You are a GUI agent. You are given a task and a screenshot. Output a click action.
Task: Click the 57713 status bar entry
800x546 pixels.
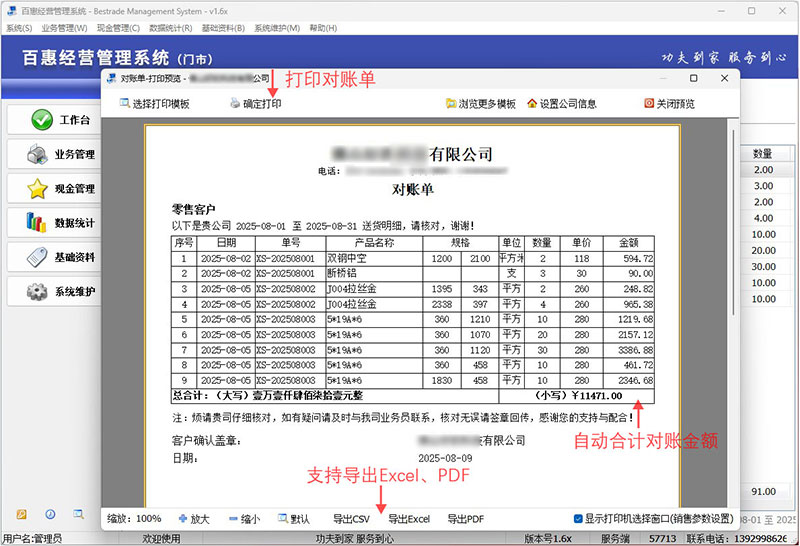tap(662, 538)
